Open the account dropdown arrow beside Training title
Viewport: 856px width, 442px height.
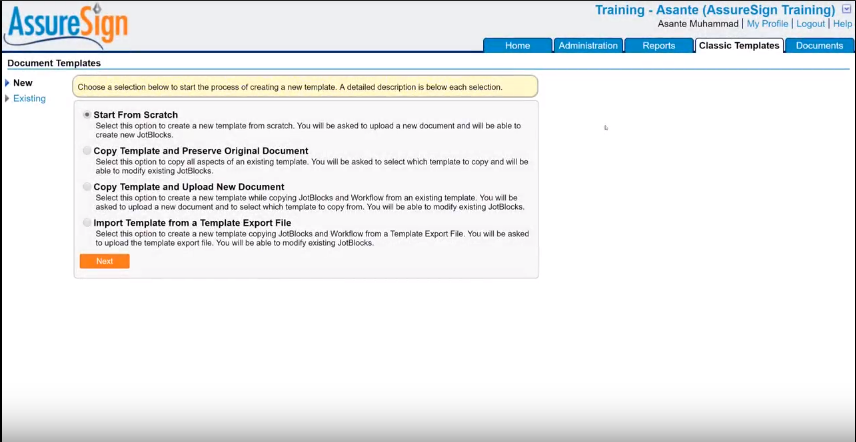pos(847,9)
